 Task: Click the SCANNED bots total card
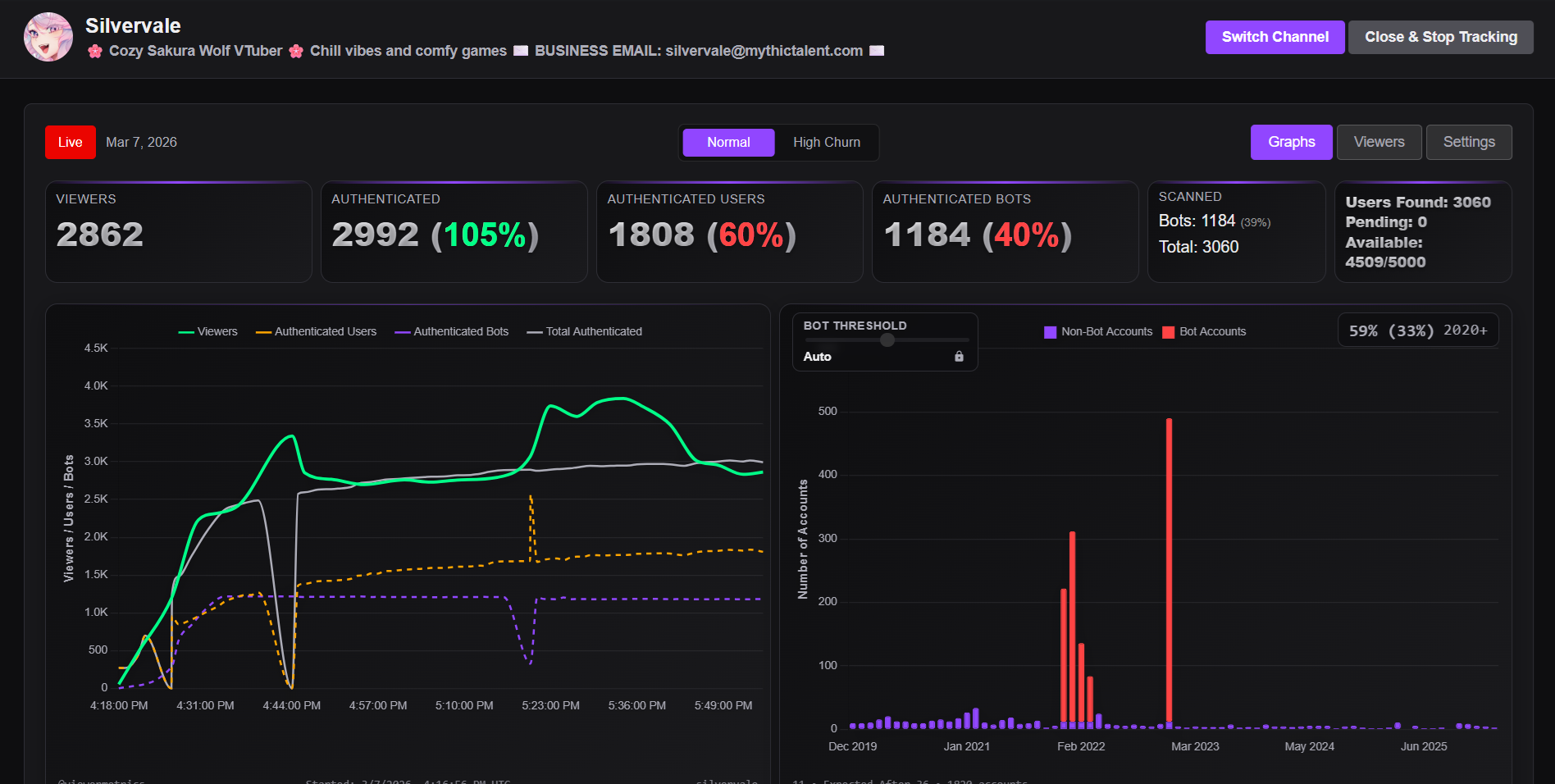point(1237,232)
